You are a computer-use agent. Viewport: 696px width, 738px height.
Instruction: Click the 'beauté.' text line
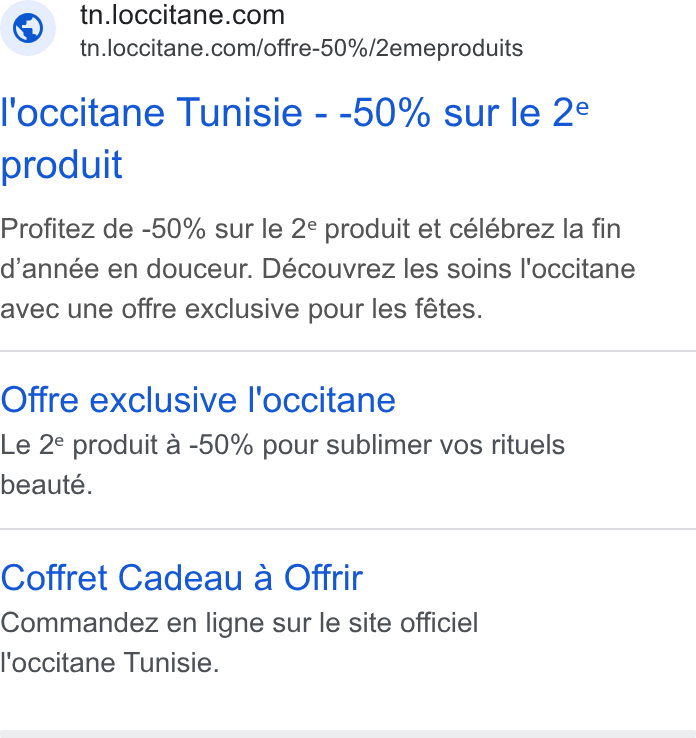click(47, 485)
